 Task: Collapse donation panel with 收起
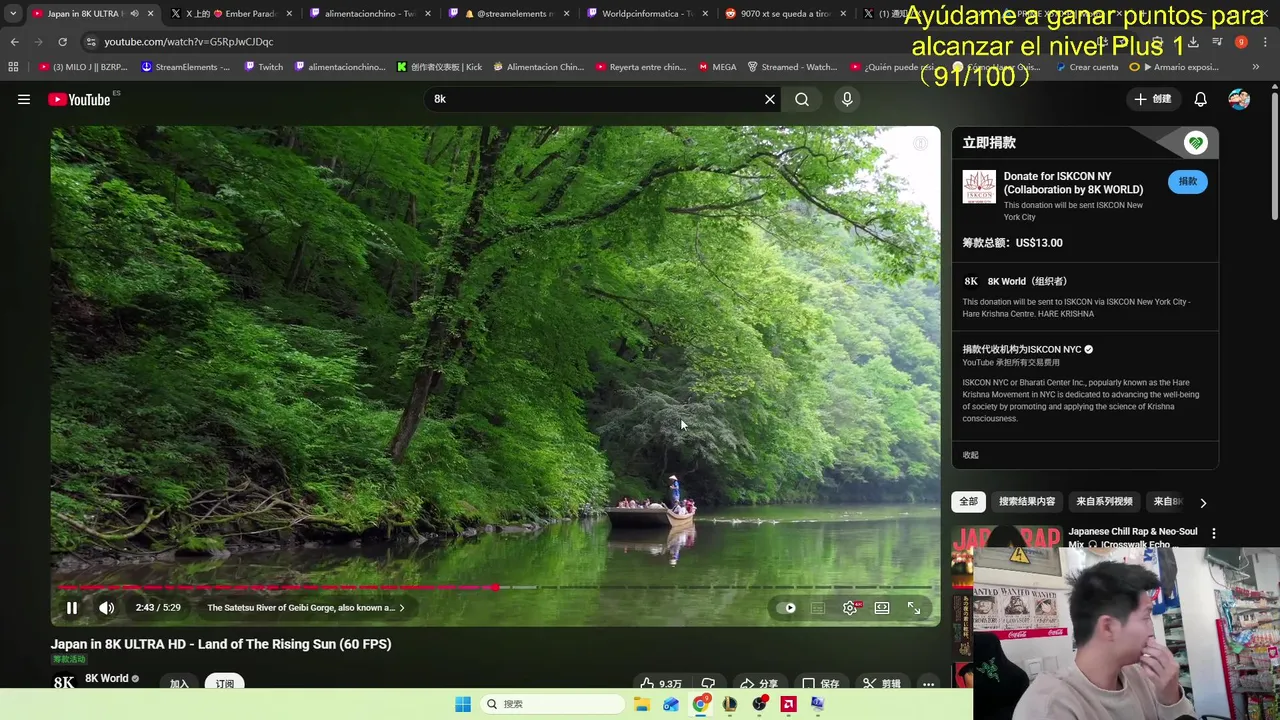tap(970, 455)
